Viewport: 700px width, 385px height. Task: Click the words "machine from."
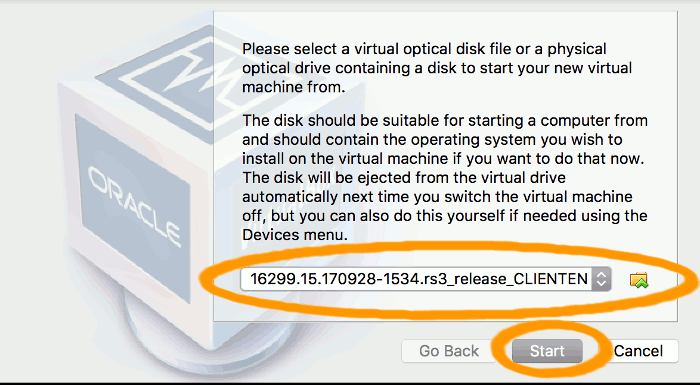tap(294, 87)
